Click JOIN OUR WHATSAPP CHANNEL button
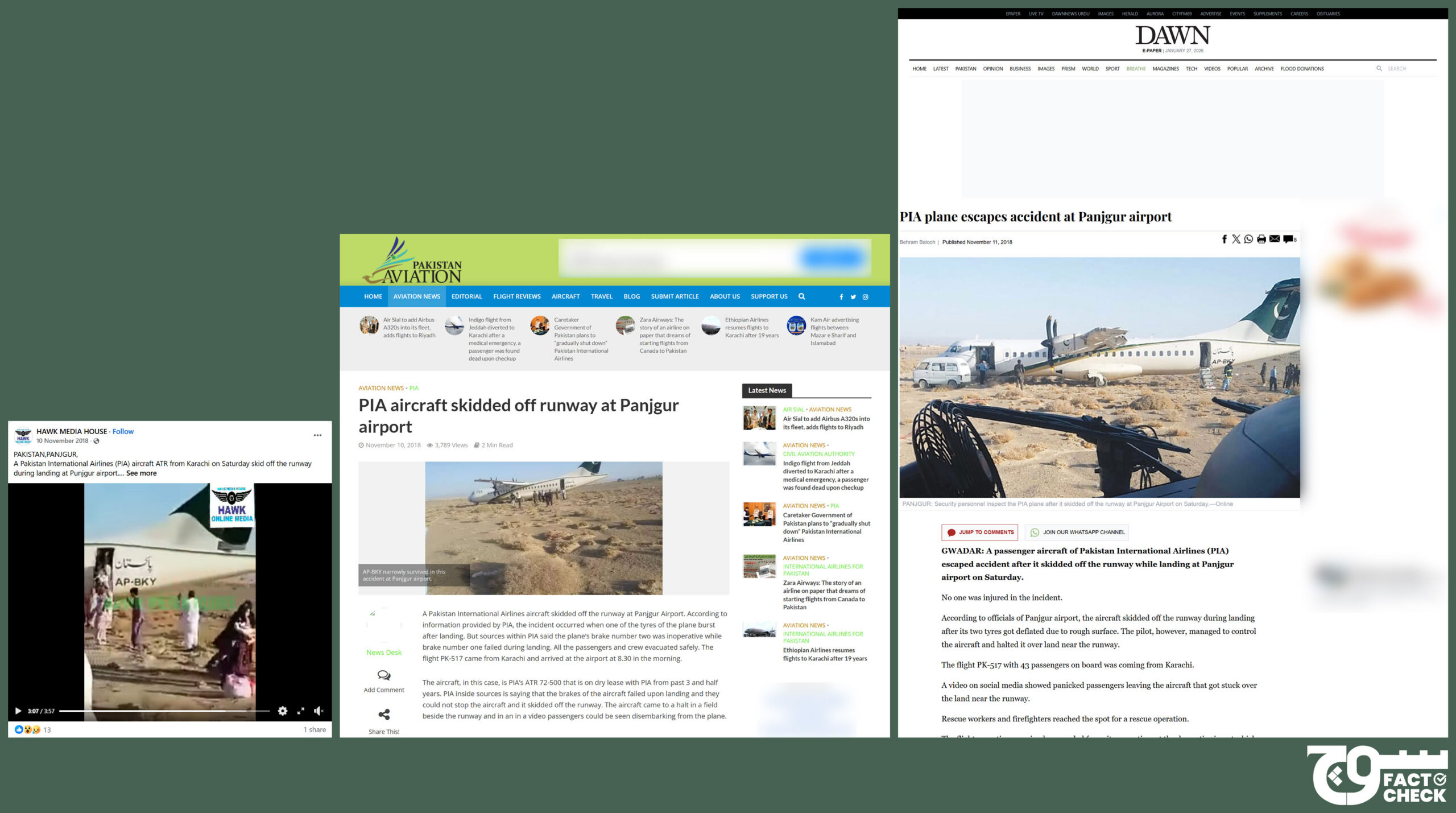The height and width of the screenshot is (813, 1456). pos(1077,533)
